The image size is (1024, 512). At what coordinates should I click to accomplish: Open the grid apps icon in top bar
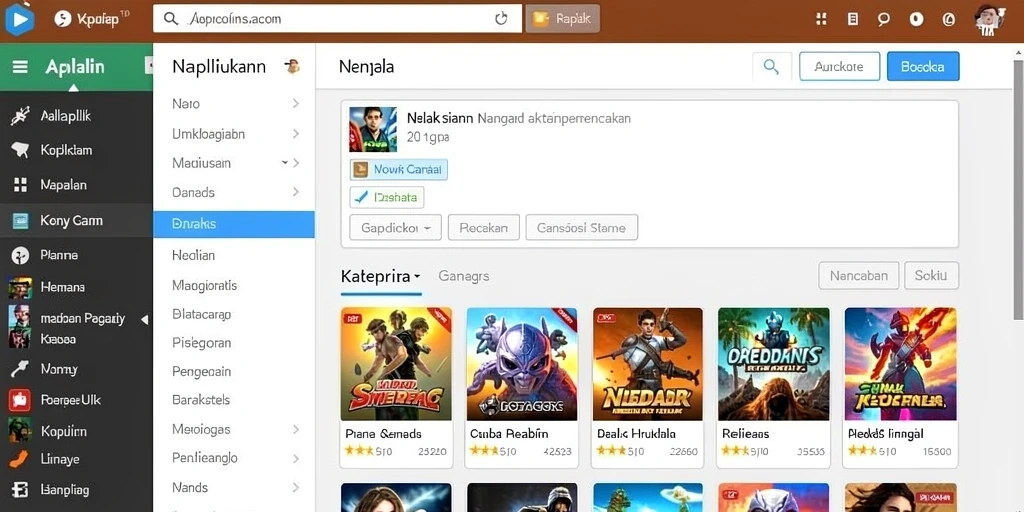tap(822, 20)
